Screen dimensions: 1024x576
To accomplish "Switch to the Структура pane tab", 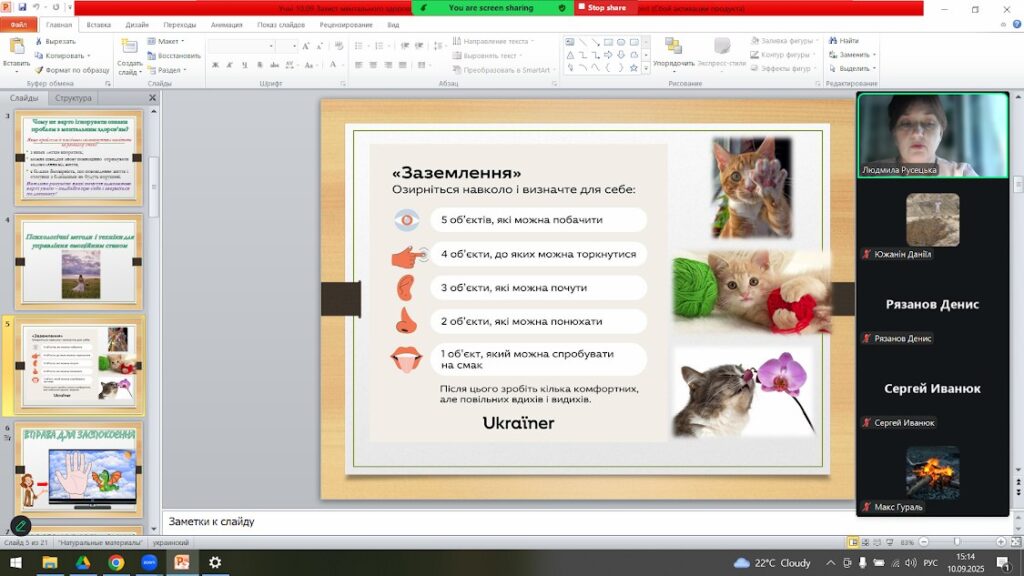I will pos(73,98).
